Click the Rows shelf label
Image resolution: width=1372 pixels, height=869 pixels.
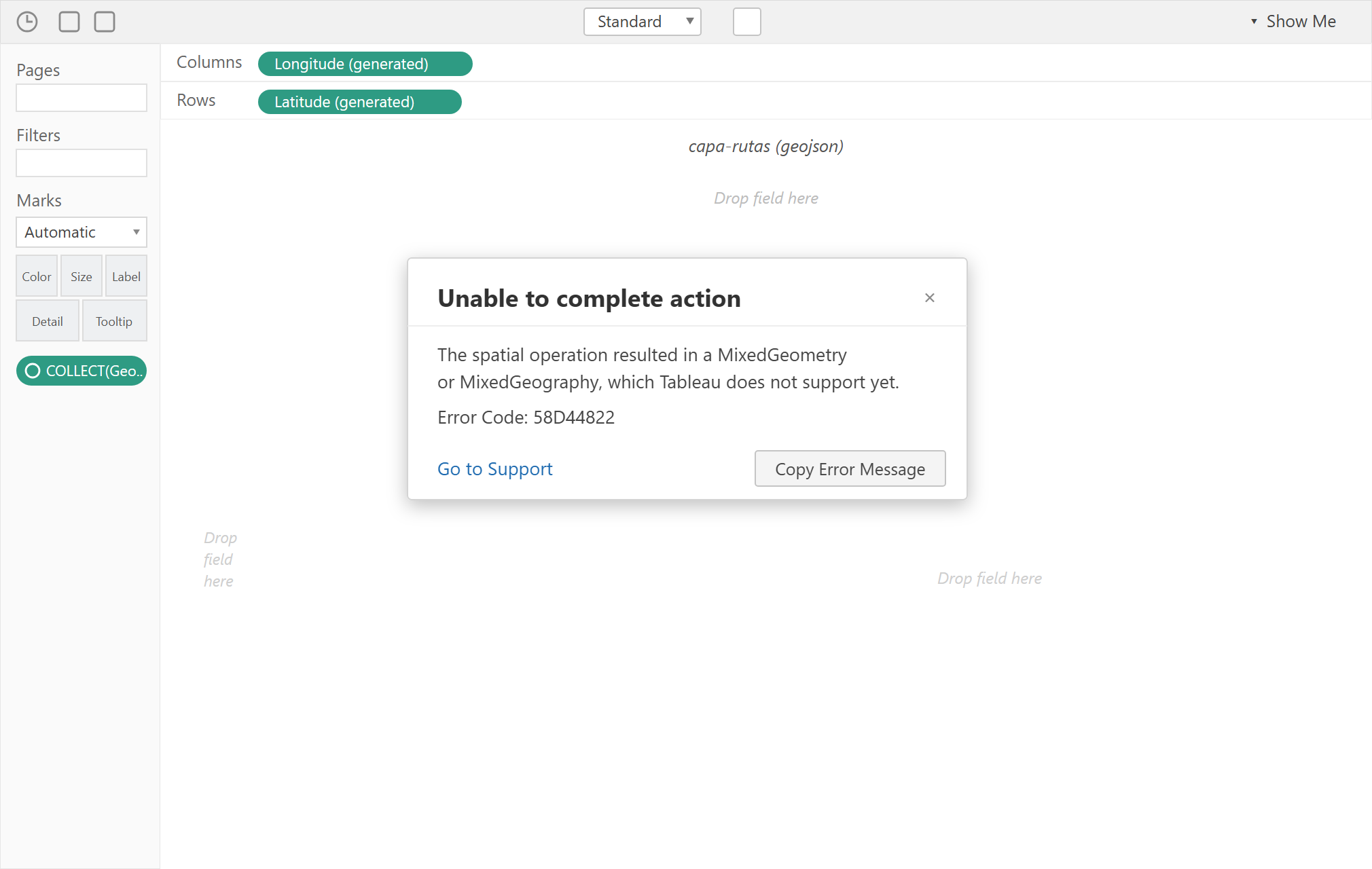[196, 100]
